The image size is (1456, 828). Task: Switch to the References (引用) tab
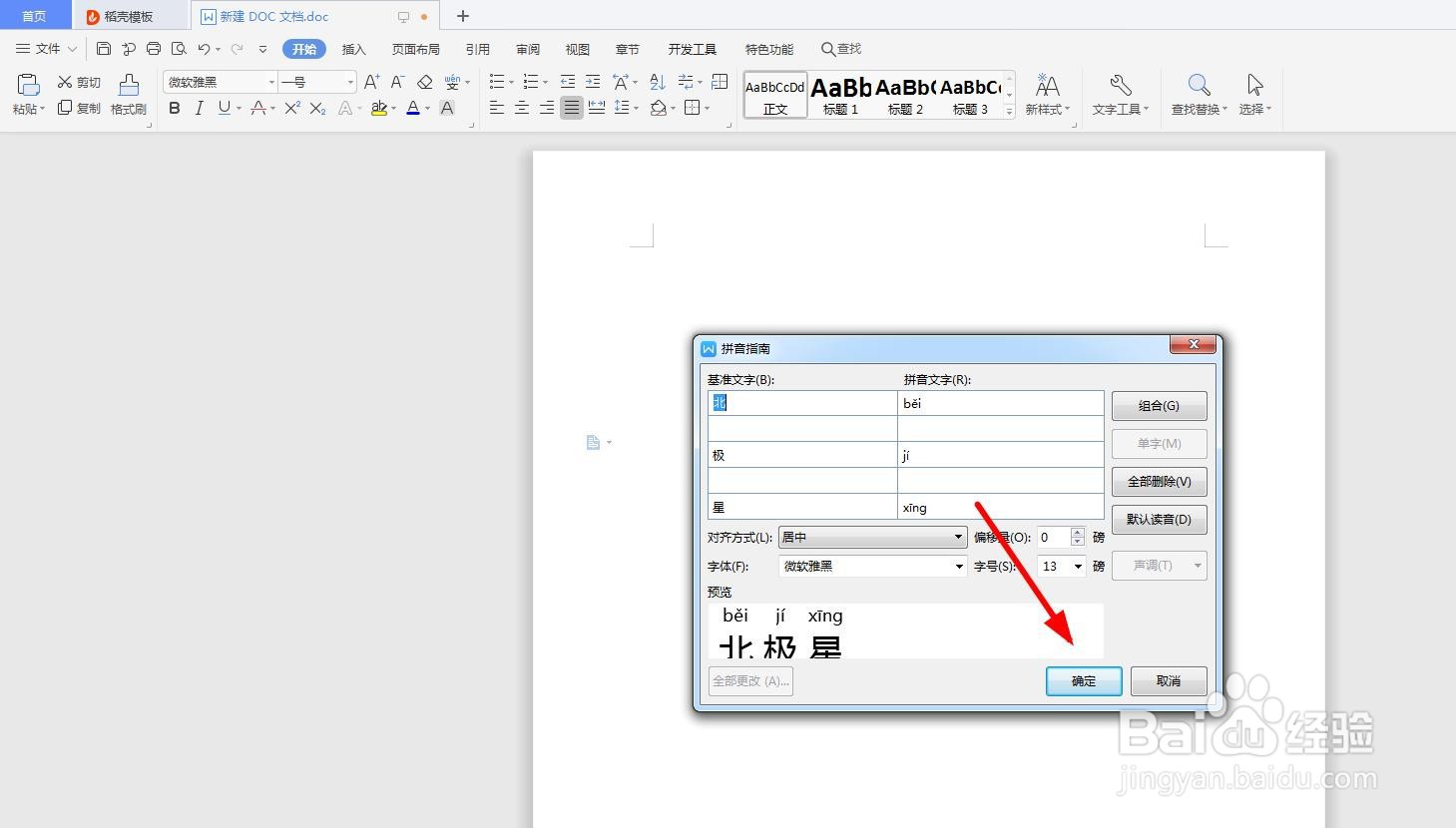477,49
